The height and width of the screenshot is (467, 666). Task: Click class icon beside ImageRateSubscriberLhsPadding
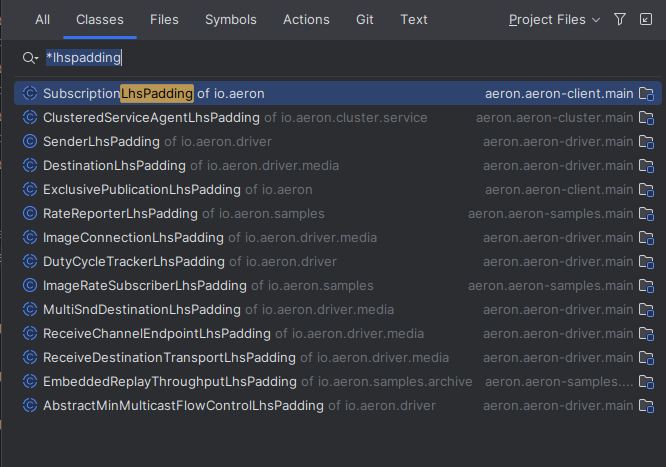[x=30, y=286]
